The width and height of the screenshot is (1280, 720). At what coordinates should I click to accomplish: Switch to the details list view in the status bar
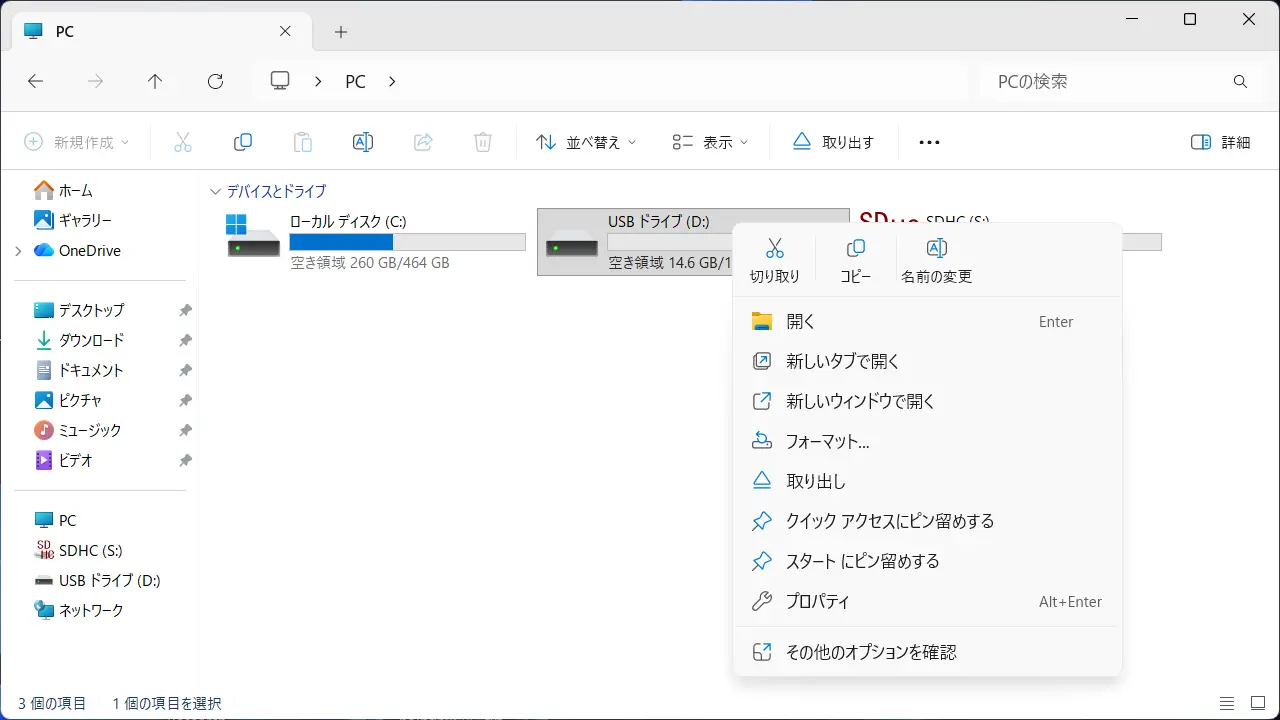click(x=1227, y=704)
